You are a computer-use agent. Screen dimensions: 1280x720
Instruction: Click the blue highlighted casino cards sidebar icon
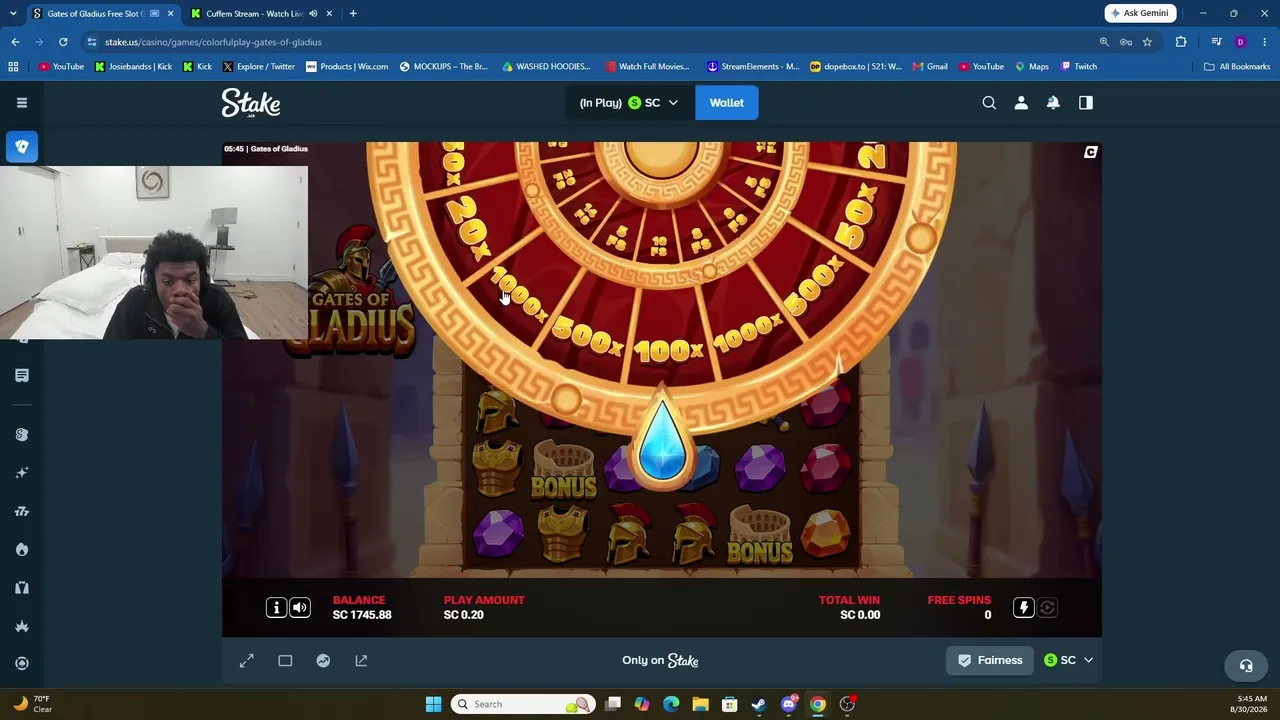[x=21, y=146]
